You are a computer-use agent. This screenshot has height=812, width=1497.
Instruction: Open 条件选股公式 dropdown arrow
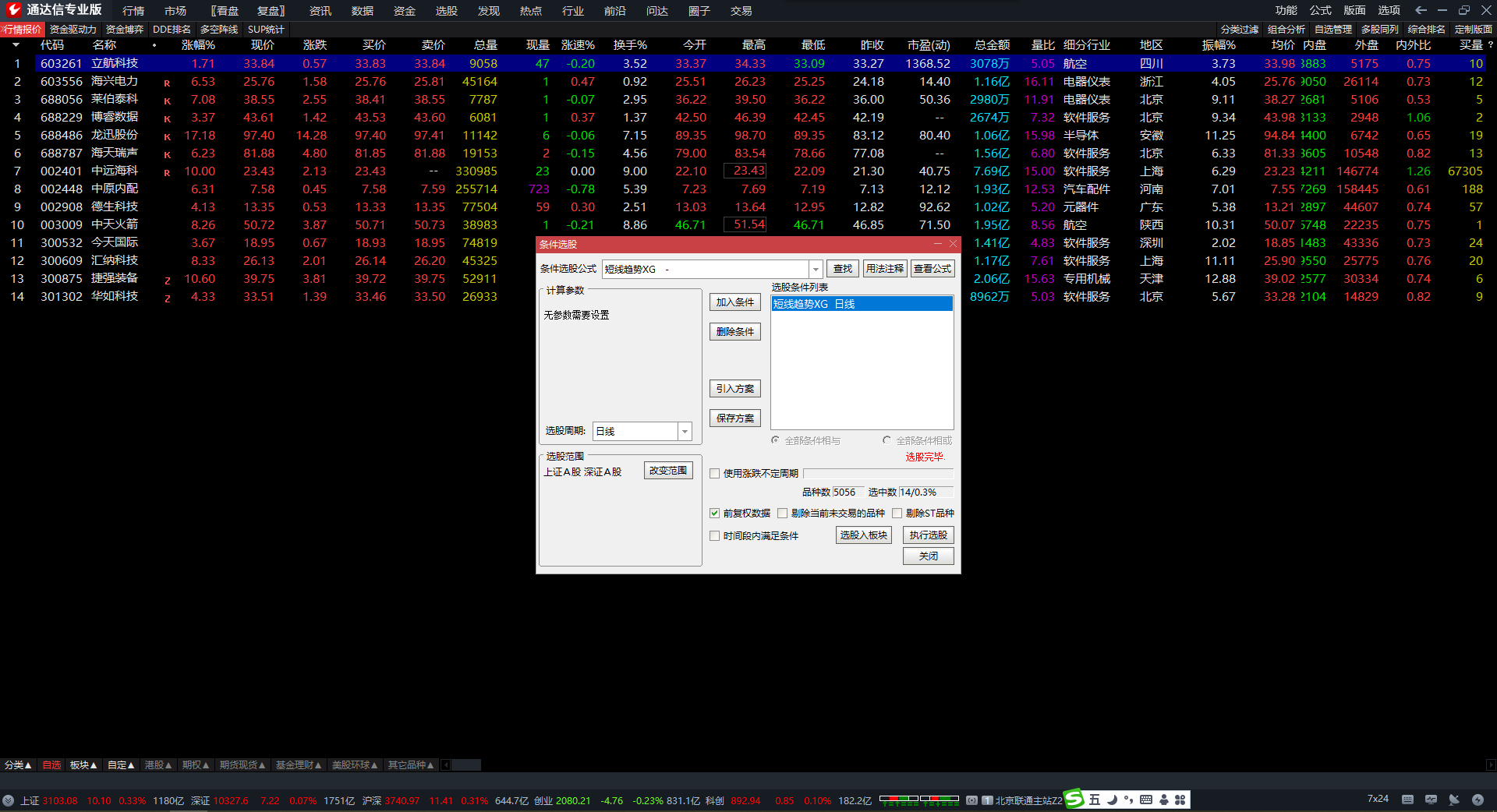click(816, 269)
